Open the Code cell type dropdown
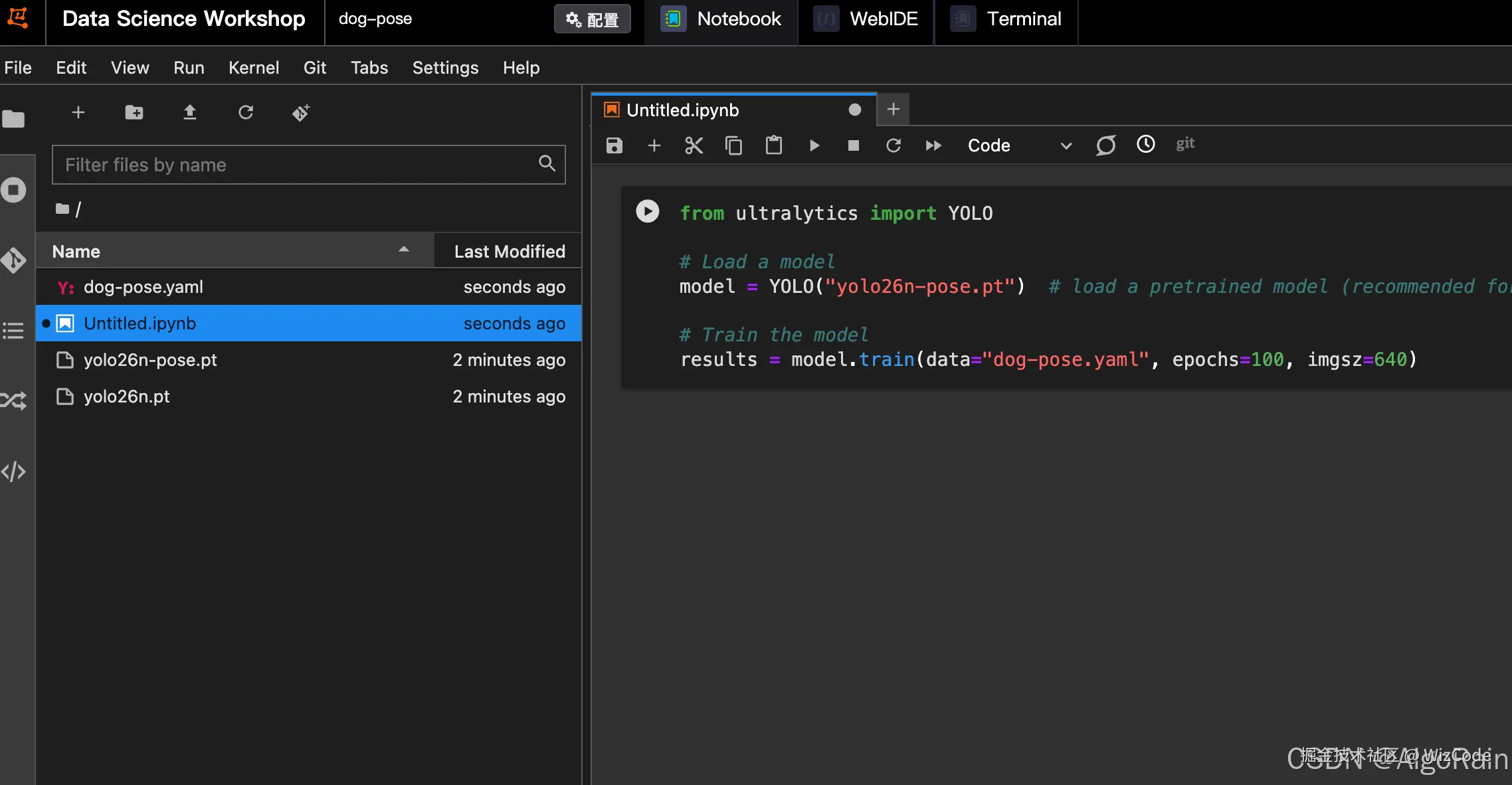Image resolution: width=1512 pixels, height=785 pixels. point(1019,145)
